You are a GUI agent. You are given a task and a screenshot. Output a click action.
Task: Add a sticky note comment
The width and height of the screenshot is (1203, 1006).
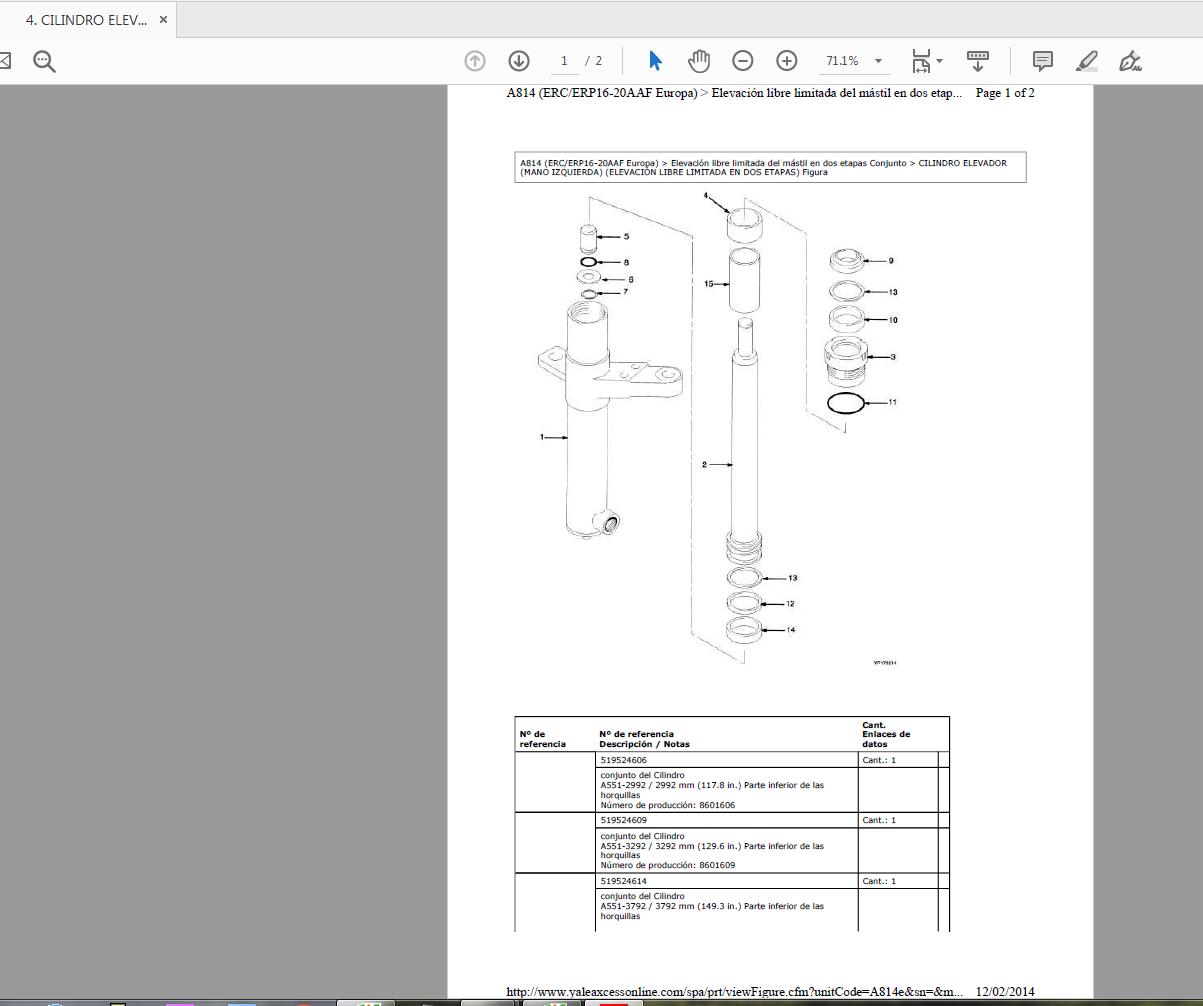pyautogui.click(x=1042, y=61)
